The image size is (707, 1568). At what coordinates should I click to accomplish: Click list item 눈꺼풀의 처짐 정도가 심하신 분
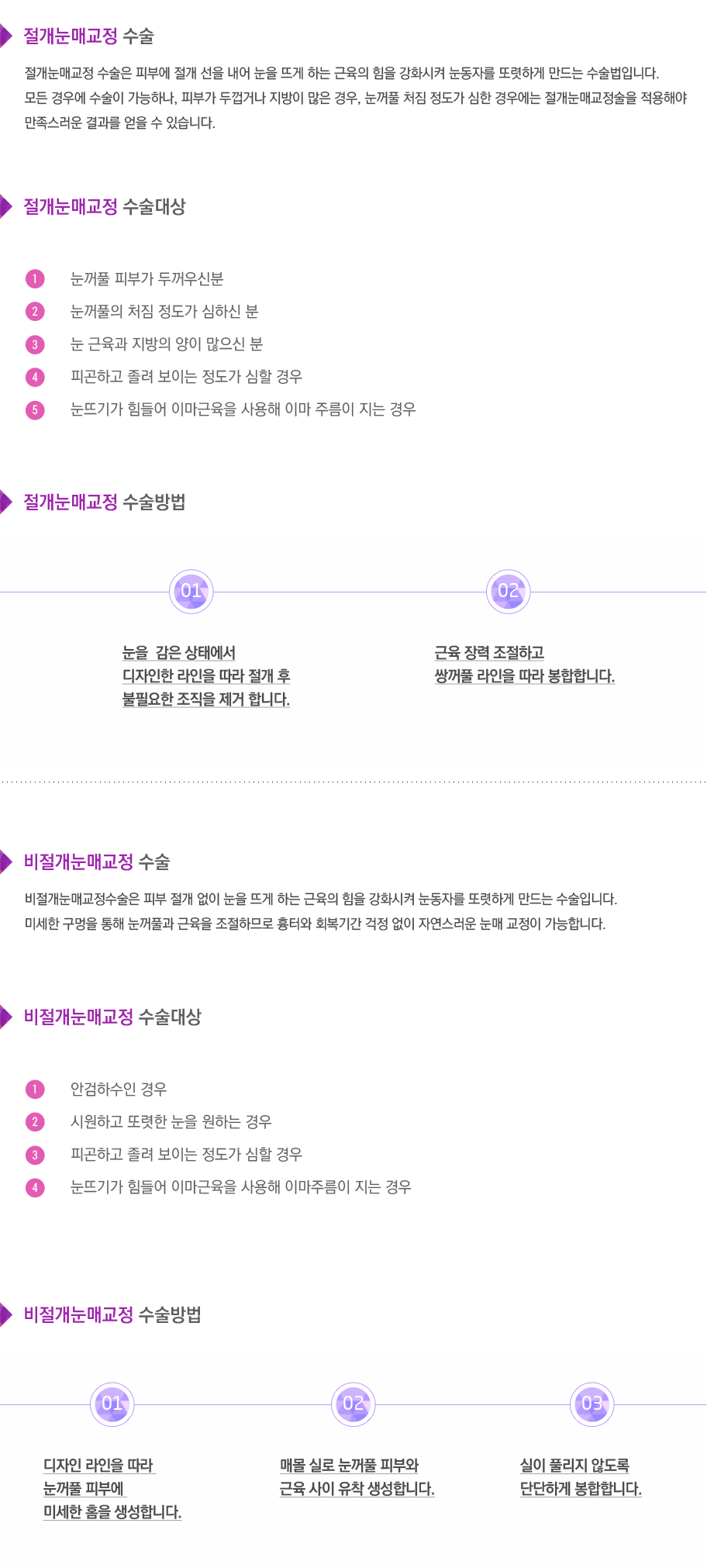pyautogui.click(x=164, y=312)
